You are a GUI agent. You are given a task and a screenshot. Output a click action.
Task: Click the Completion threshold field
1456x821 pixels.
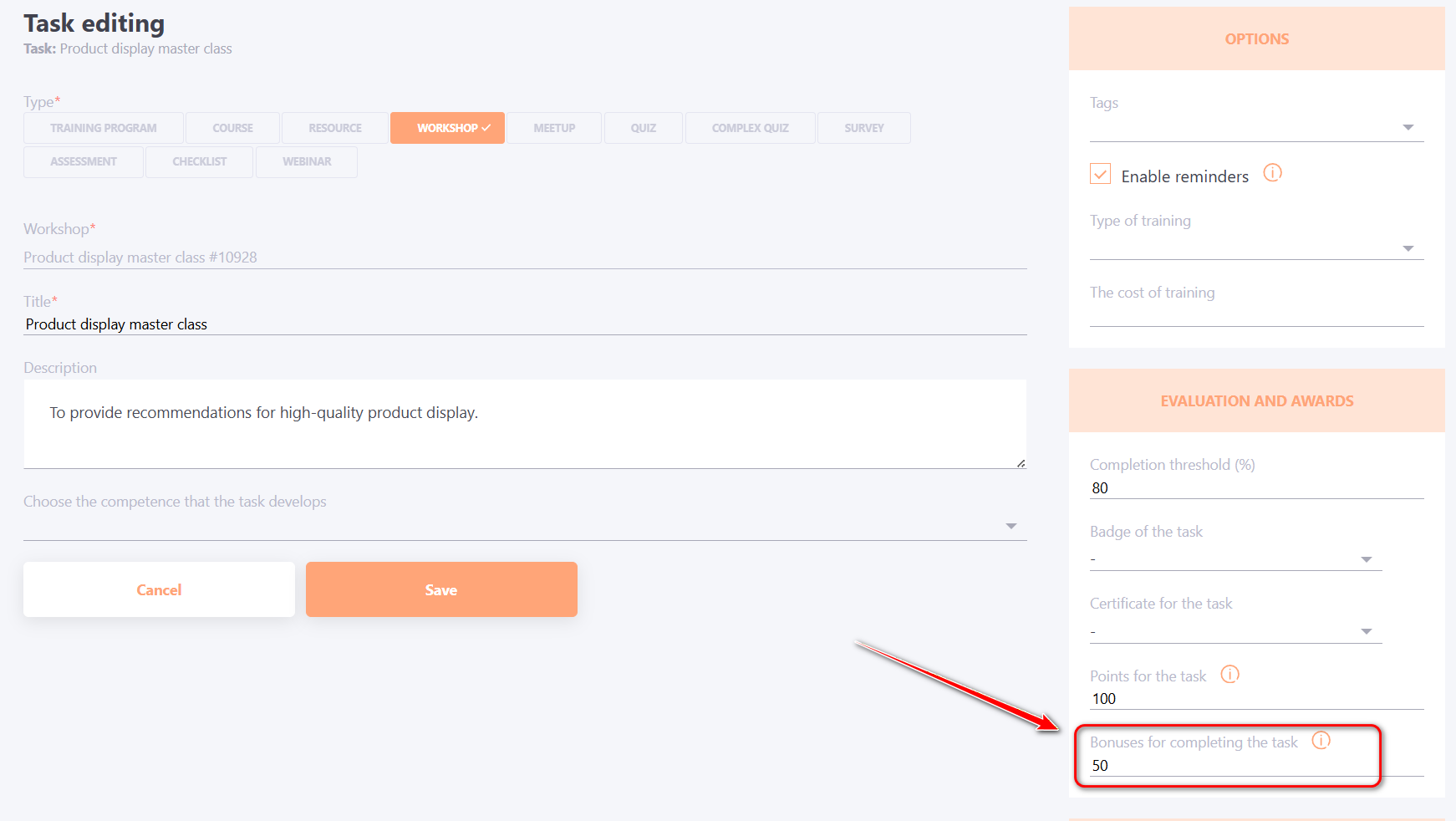[1256, 488]
